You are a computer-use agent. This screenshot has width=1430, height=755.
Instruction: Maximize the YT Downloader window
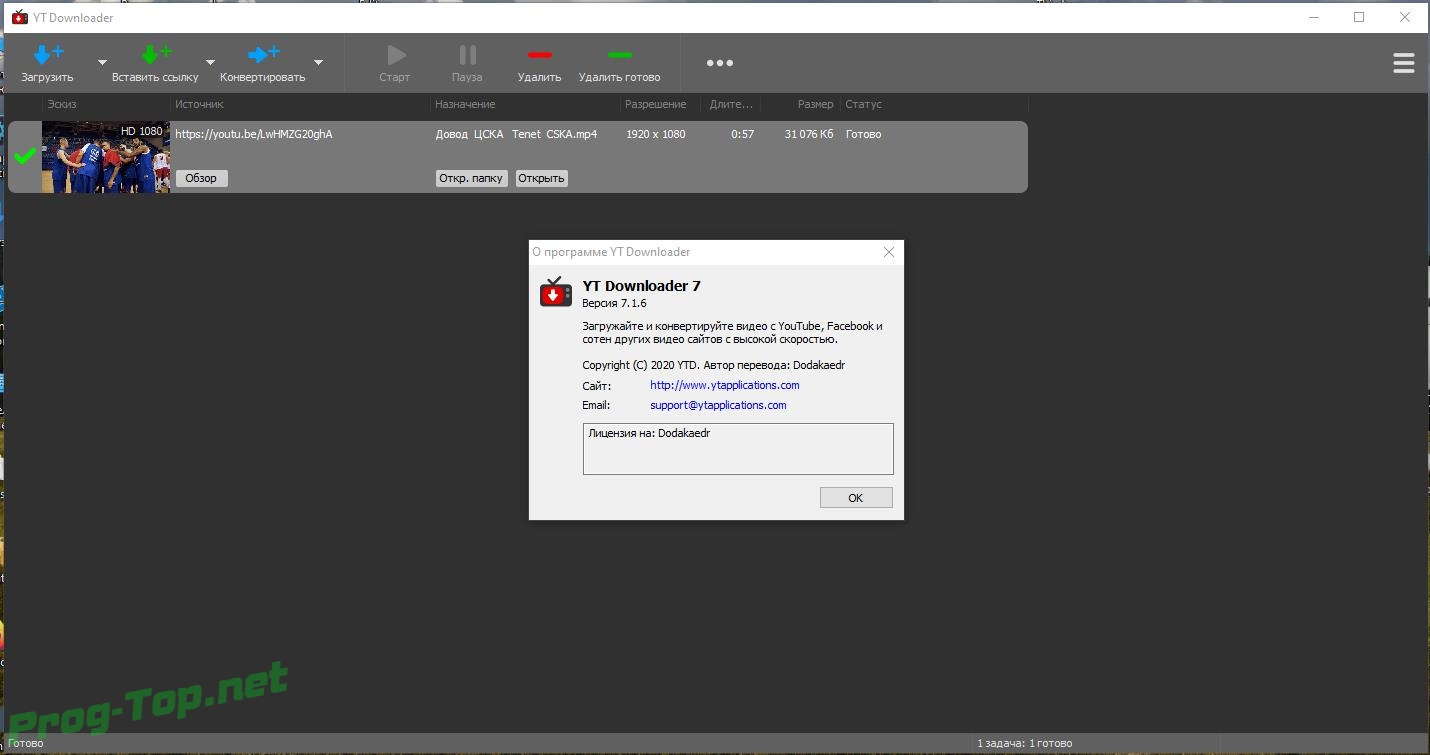(x=1359, y=17)
